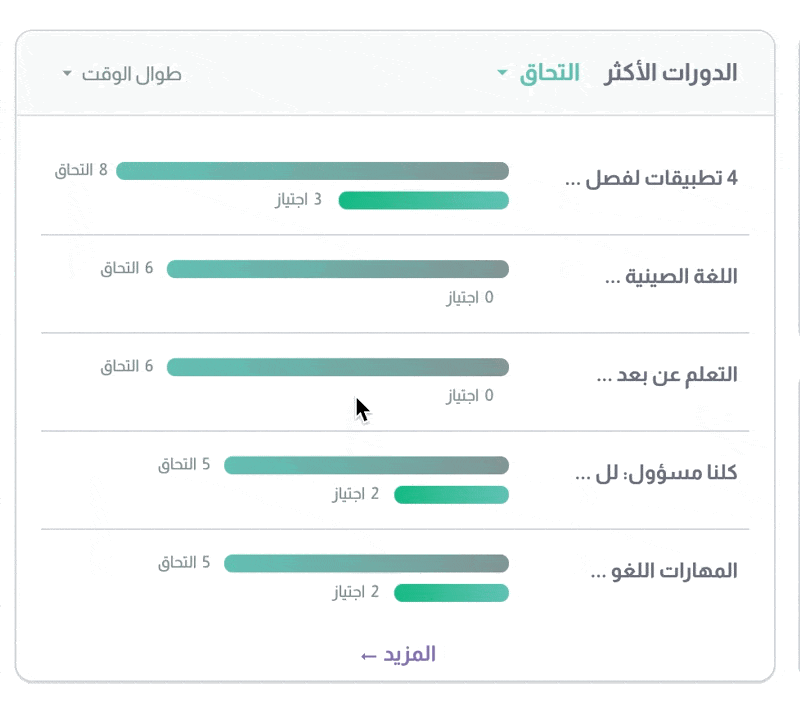
Task: Open the التحاق metric dropdown
Action: pos(539,73)
